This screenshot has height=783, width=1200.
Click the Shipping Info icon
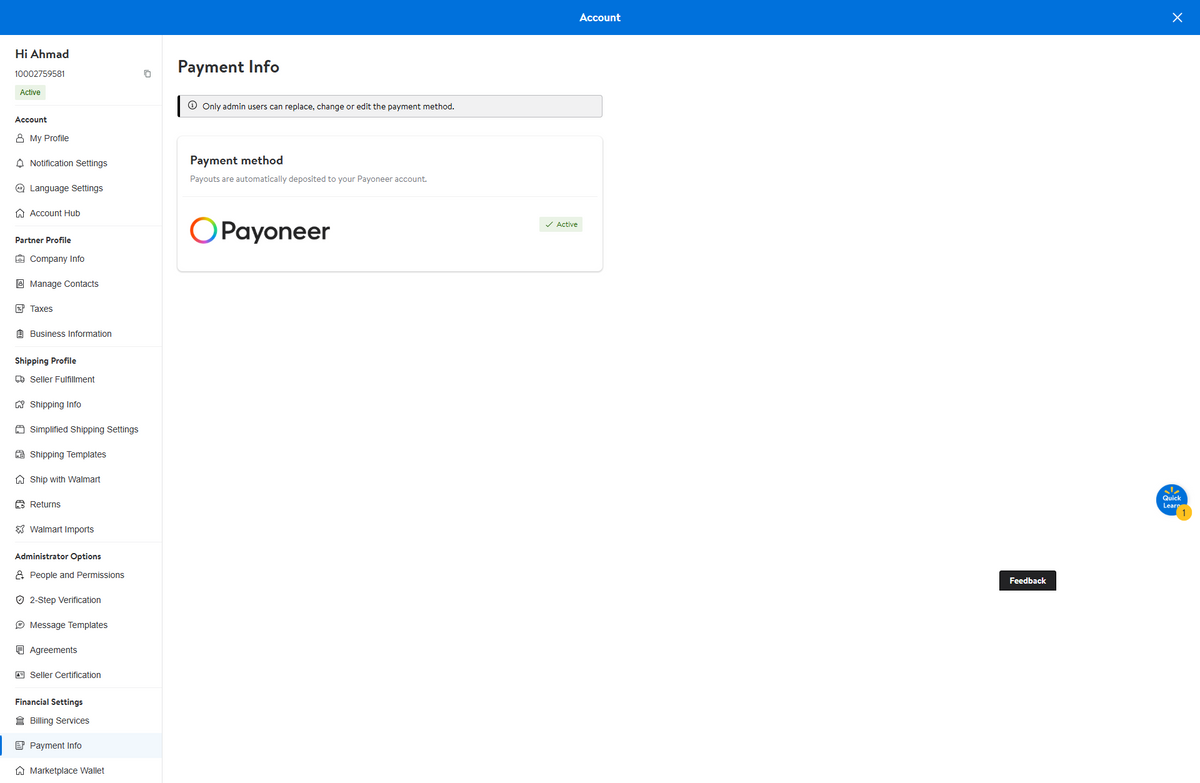coord(20,404)
